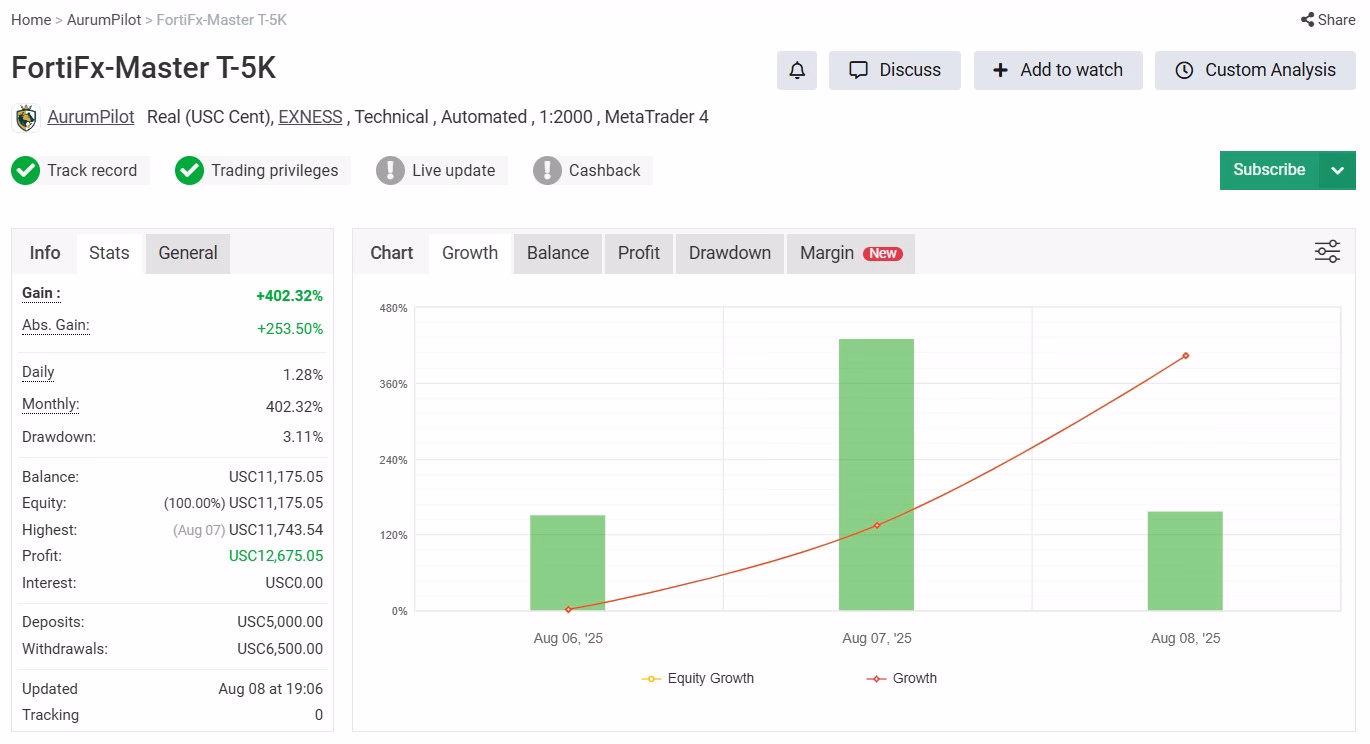Open the Custom Analysis button

click(1255, 71)
